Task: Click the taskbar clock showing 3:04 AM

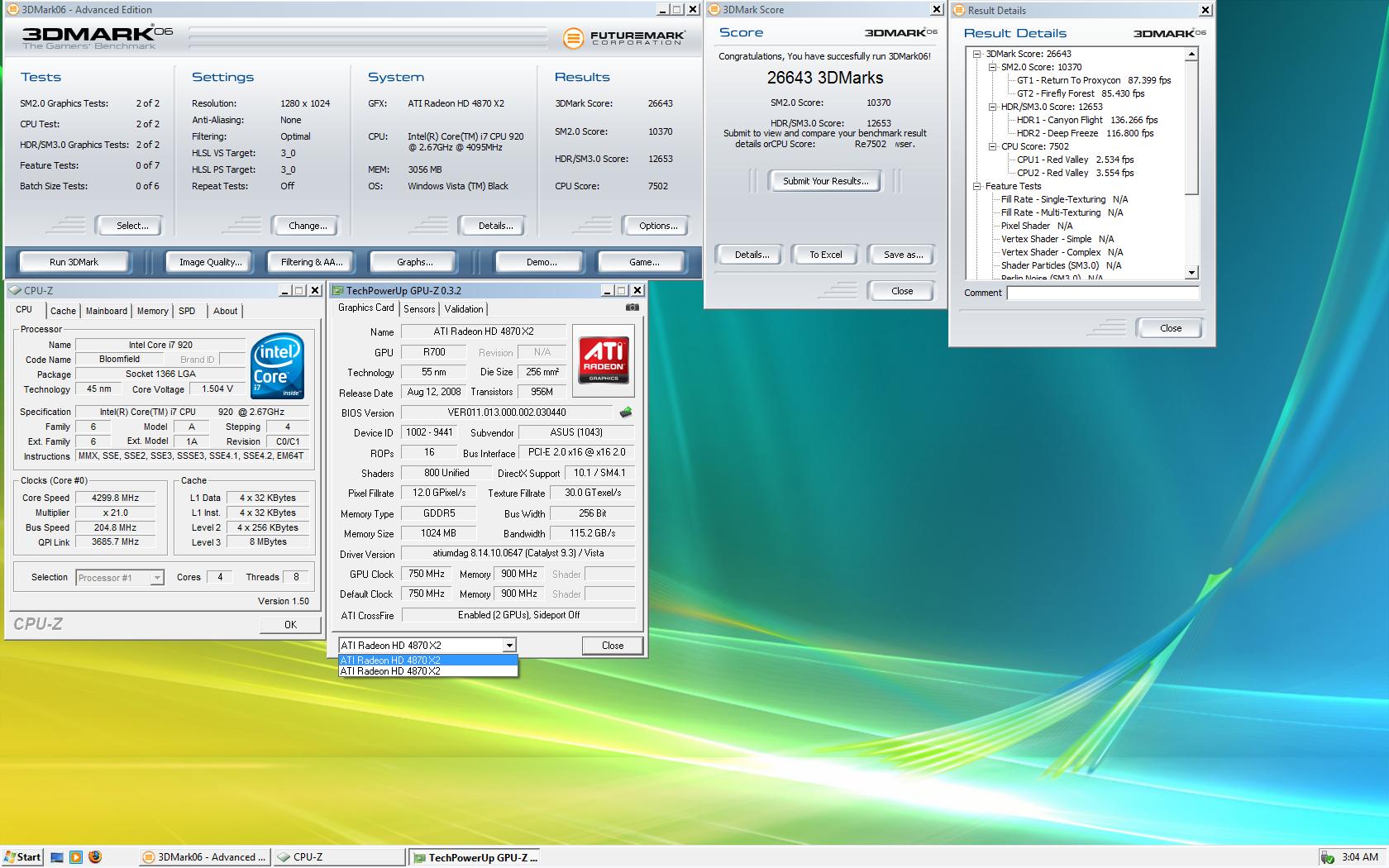Action: pos(1360,857)
